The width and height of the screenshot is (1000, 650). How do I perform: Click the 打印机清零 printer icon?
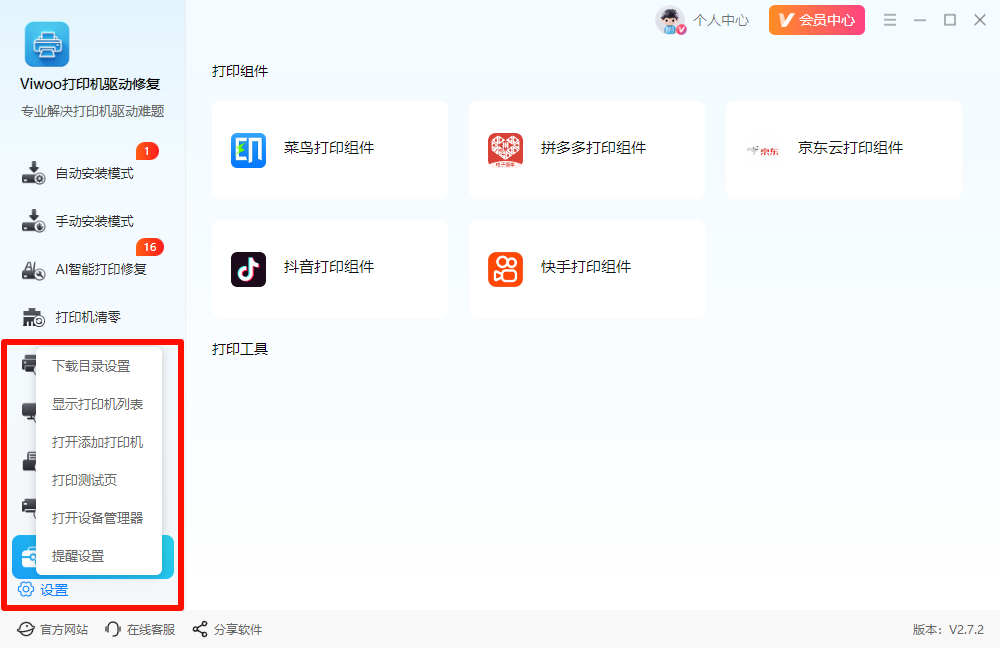tap(33, 316)
